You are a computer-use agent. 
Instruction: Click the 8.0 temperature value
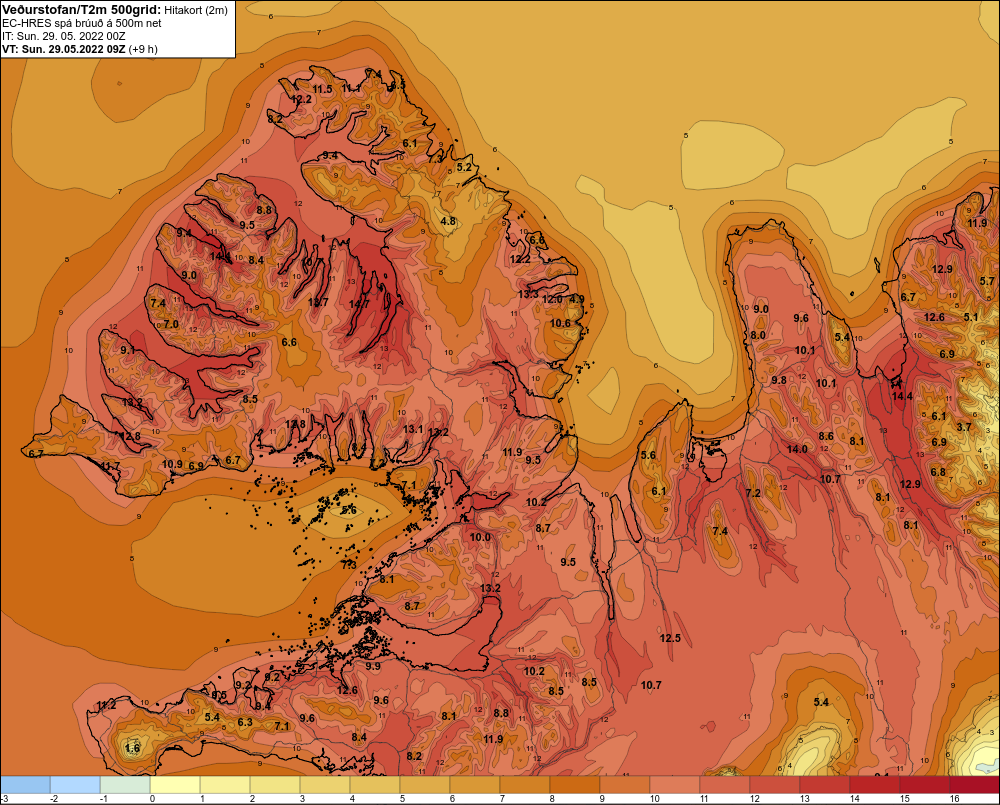click(x=758, y=336)
